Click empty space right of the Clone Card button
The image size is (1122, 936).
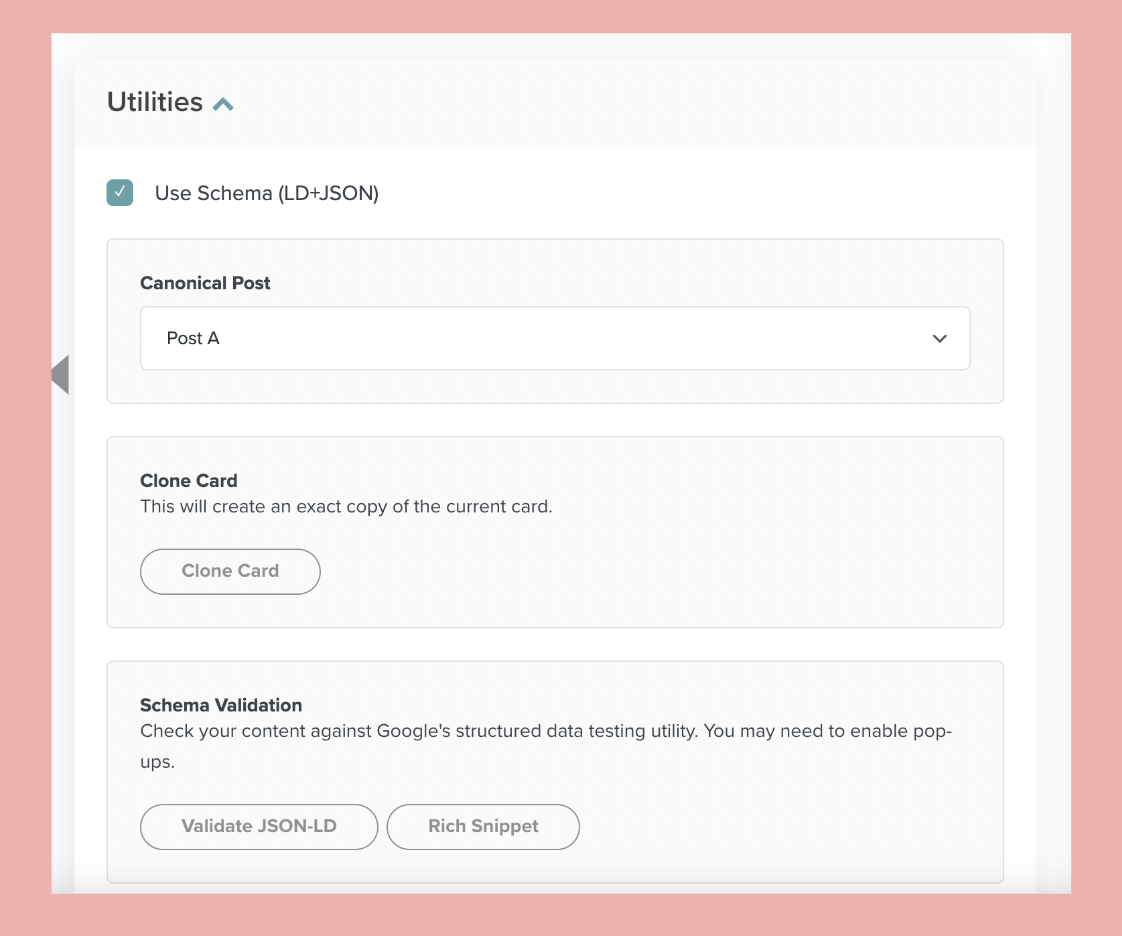(650, 572)
